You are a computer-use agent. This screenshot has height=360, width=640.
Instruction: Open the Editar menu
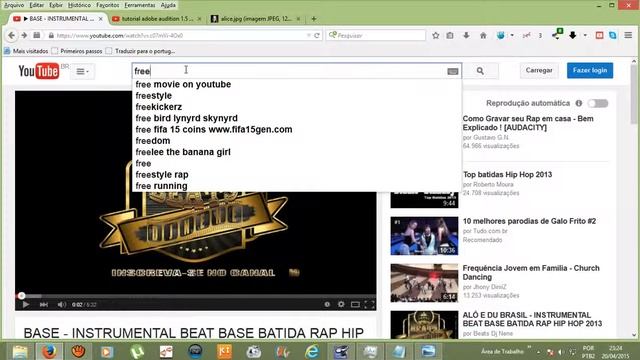[x=37, y=5]
